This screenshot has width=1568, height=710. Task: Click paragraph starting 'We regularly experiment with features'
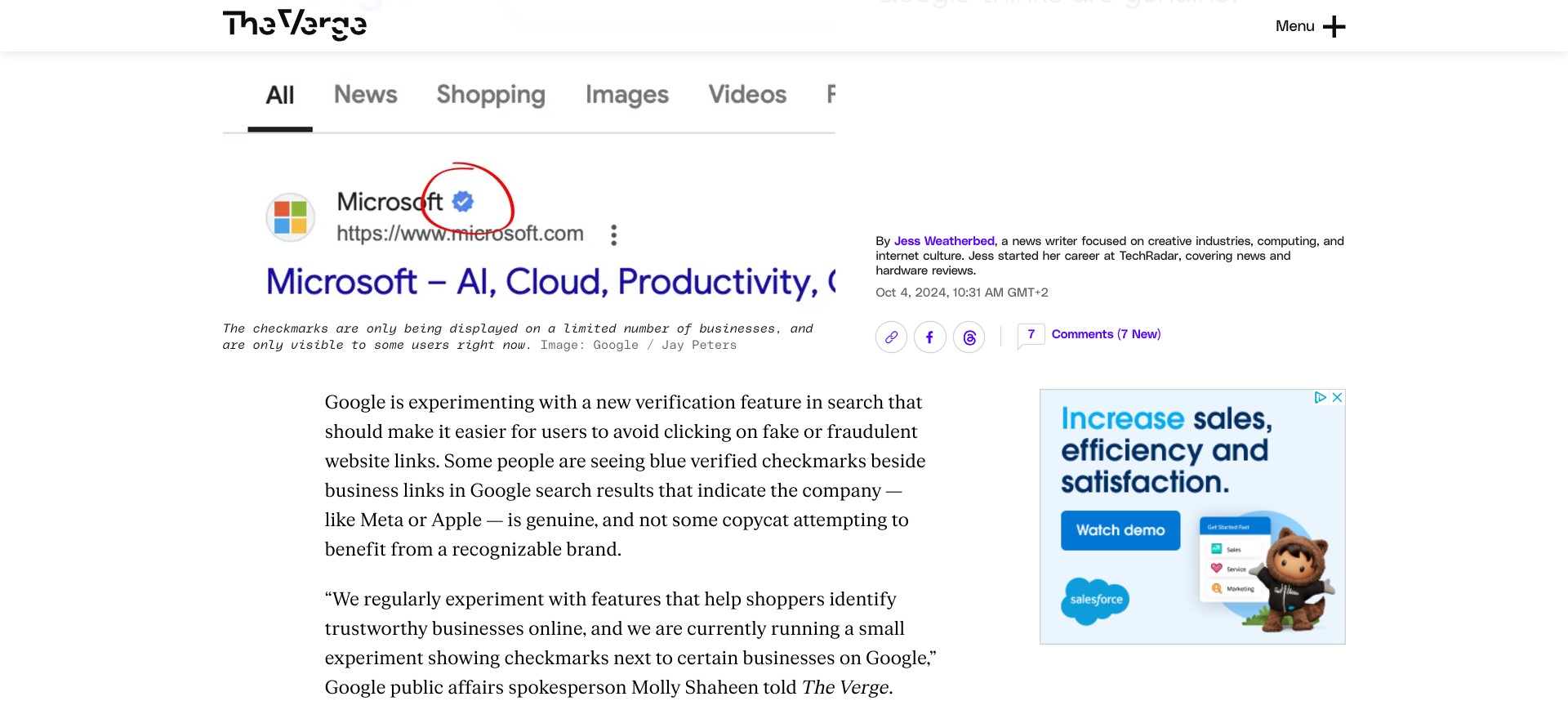click(630, 643)
